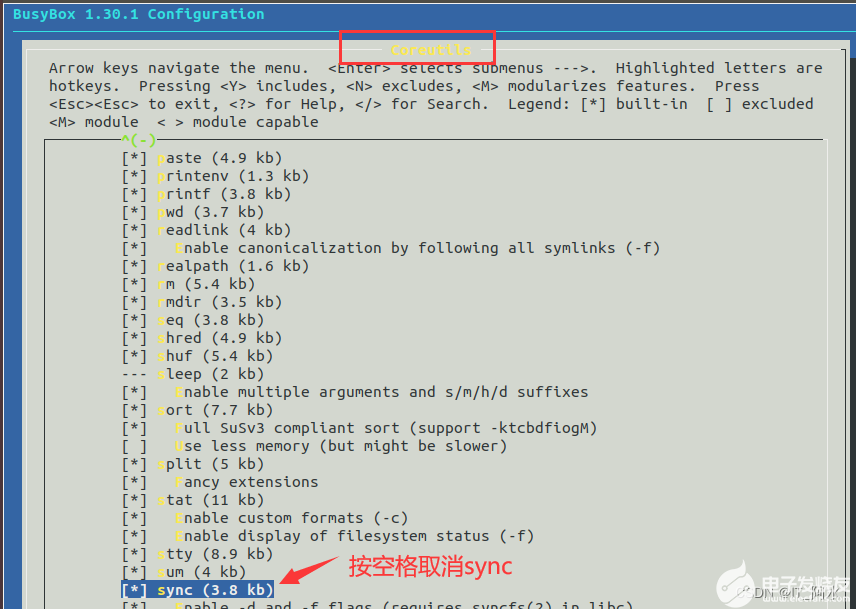Screen dimensions: 856x609
Task: Toggle the shuf (5.4 kb) checkbox
Action: coord(134,356)
